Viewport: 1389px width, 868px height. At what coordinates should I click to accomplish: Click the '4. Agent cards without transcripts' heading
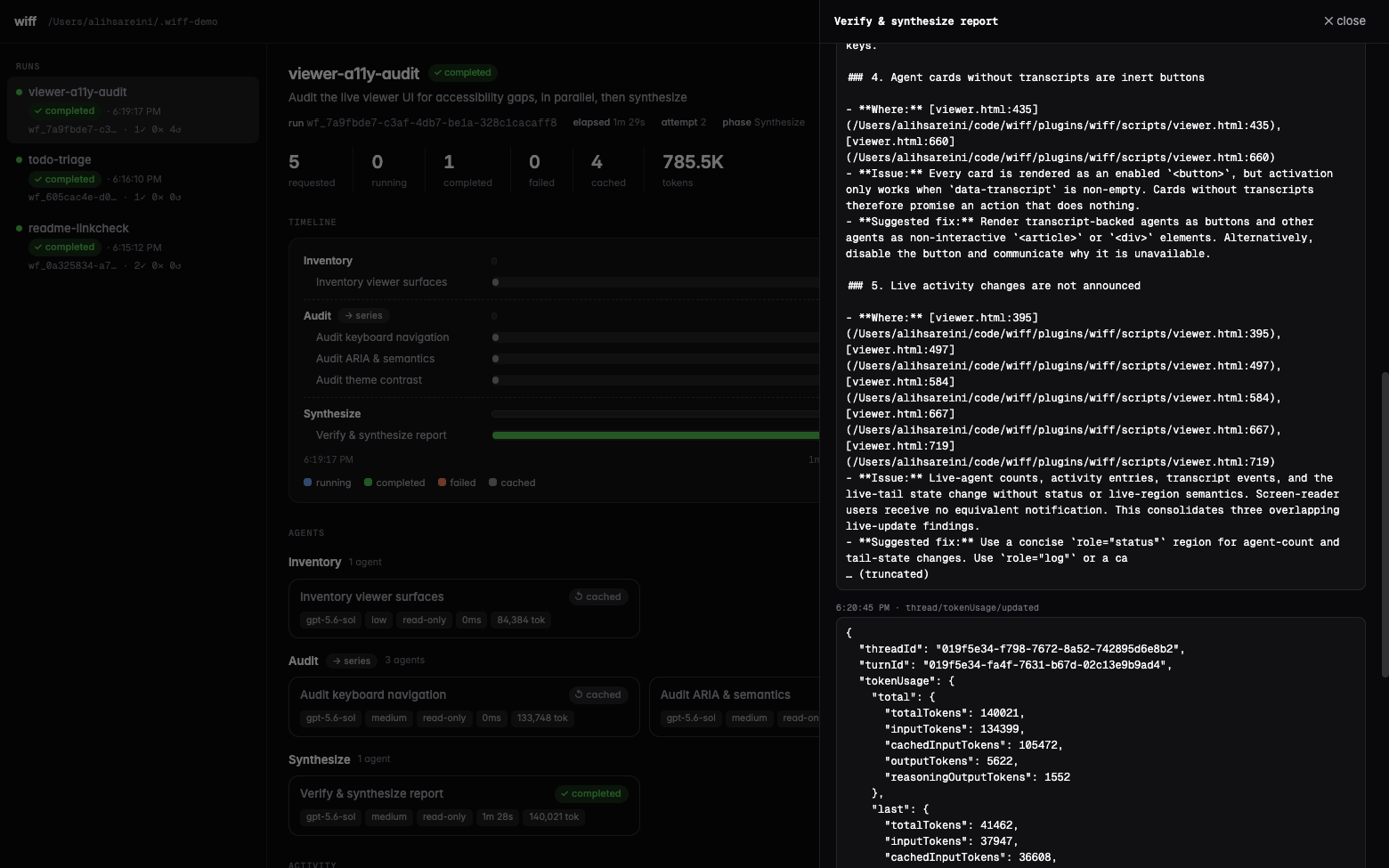(1026, 77)
